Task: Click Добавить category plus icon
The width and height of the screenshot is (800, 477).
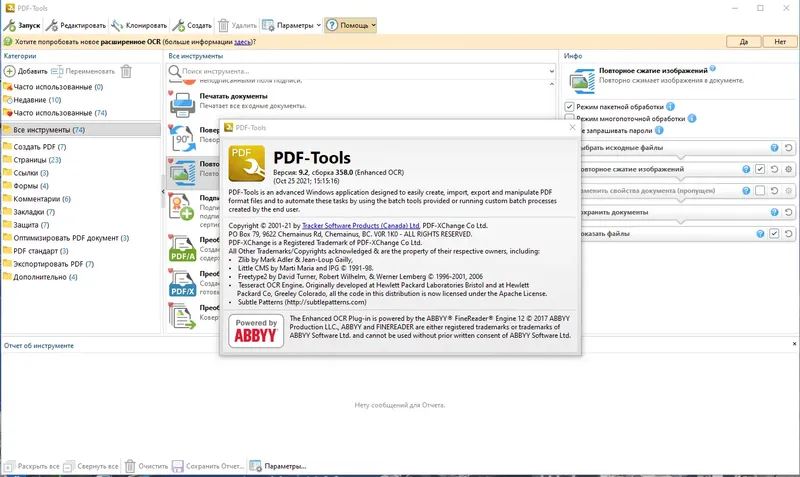Action: (x=10, y=71)
